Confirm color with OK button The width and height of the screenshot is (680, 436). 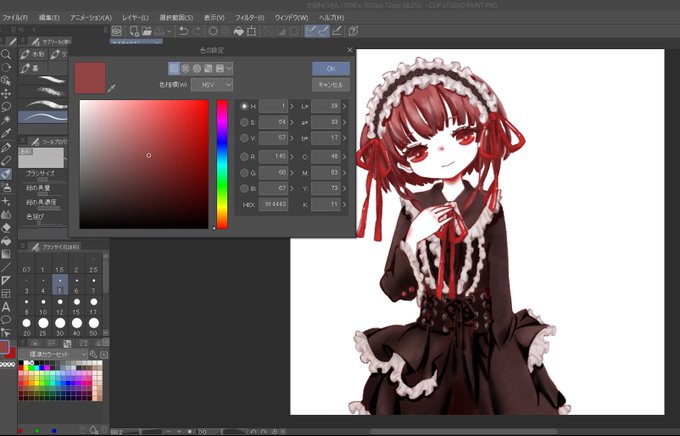331,69
